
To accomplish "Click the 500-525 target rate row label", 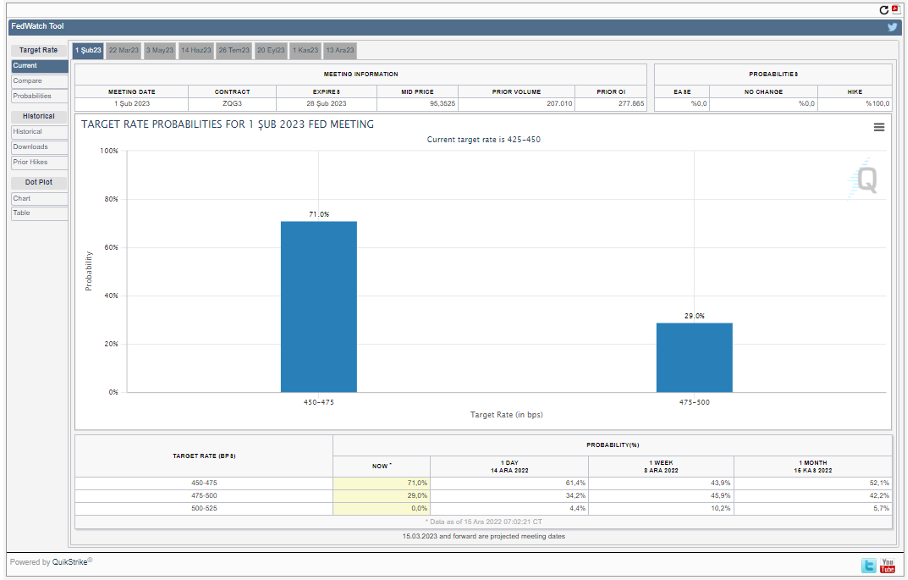I will tap(204, 508).
